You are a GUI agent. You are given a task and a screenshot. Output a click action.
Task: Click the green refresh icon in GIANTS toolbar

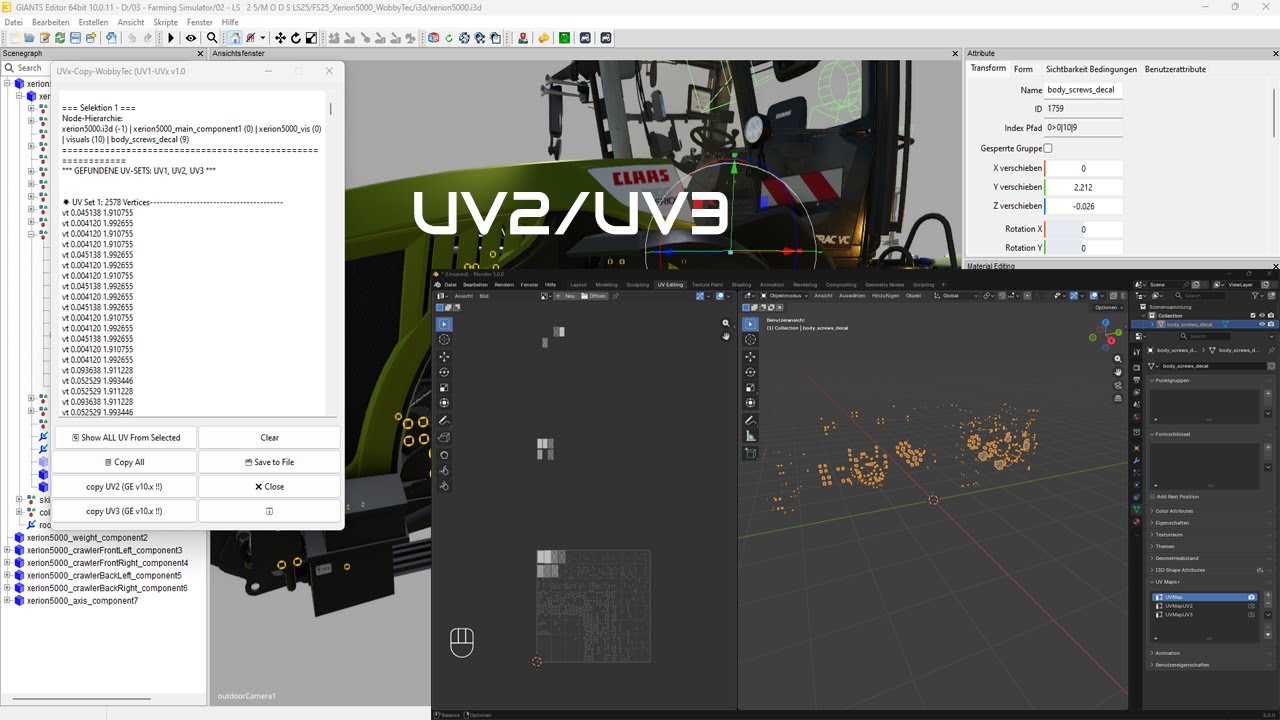(x=60, y=38)
